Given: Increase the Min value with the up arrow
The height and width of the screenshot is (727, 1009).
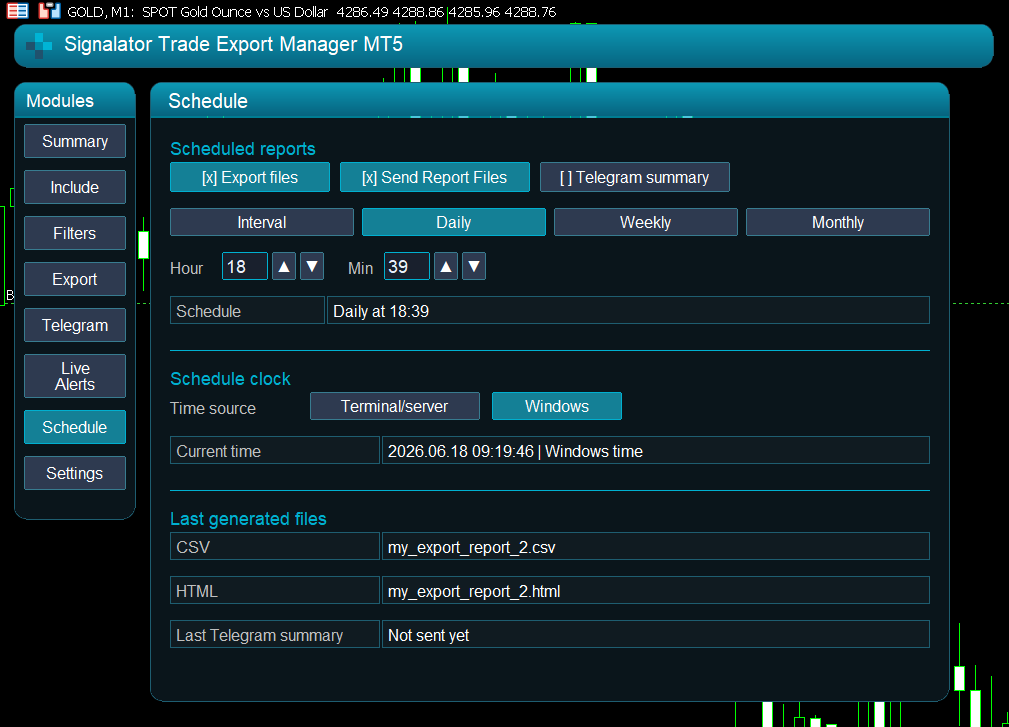Looking at the screenshot, I should [x=446, y=266].
